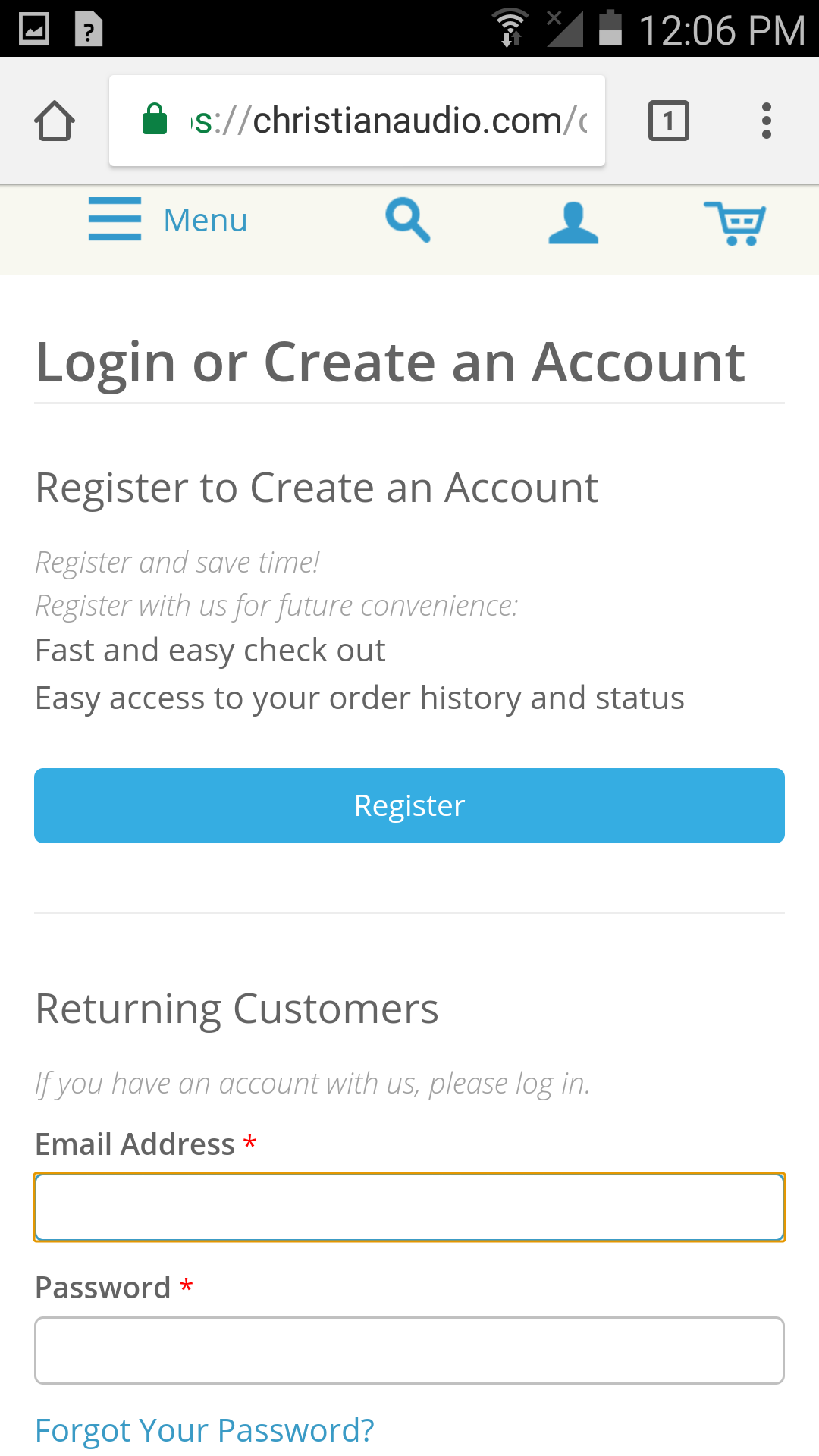Open the user account icon
The height and width of the screenshot is (1456, 819).
tap(573, 222)
